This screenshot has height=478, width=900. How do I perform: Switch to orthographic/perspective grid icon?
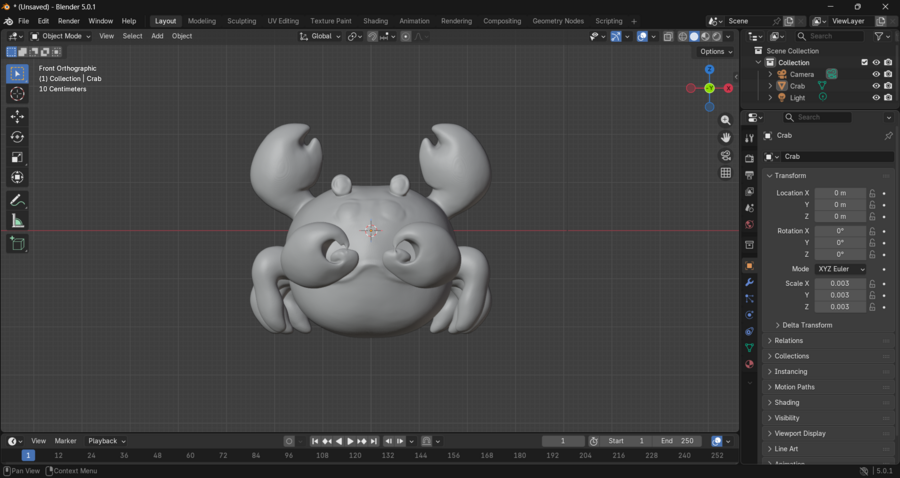pos(726,173)
